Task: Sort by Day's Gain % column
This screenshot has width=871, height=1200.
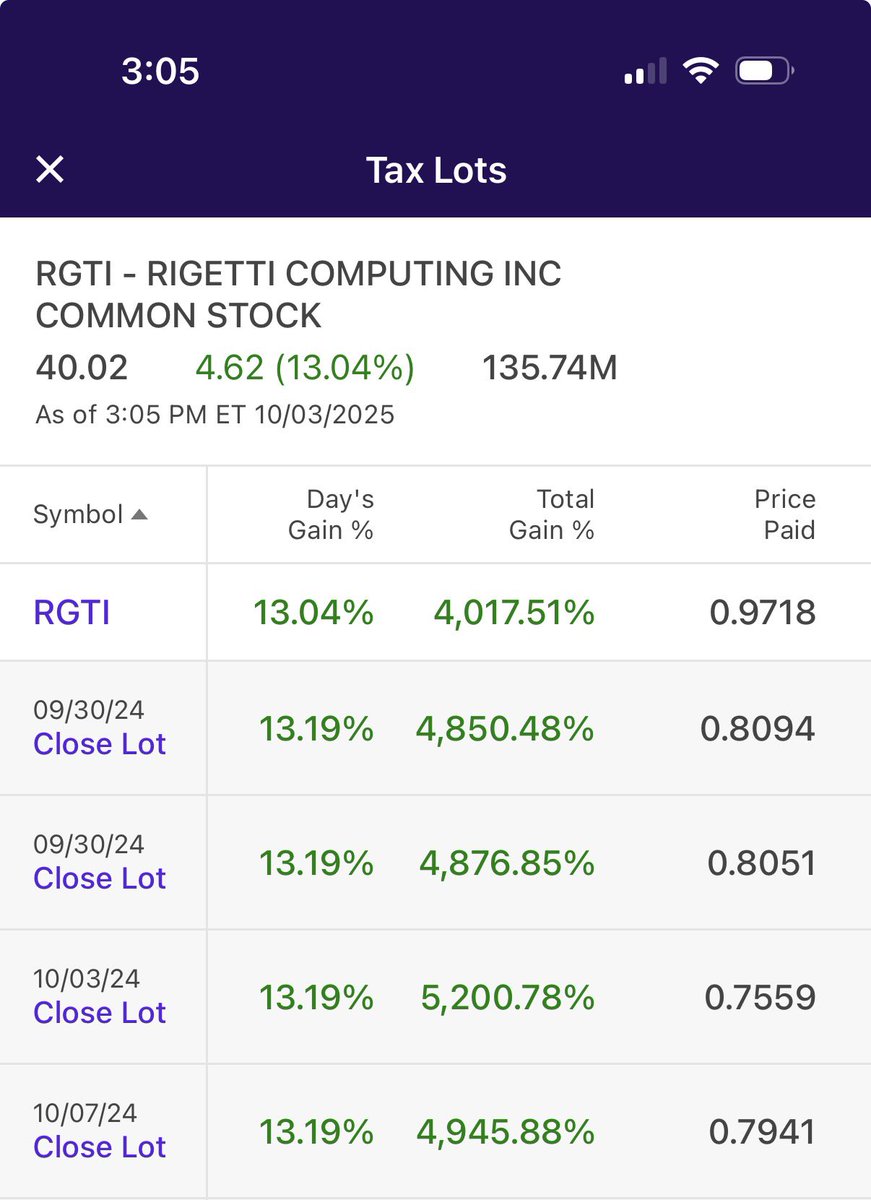Action: point(330,514)
